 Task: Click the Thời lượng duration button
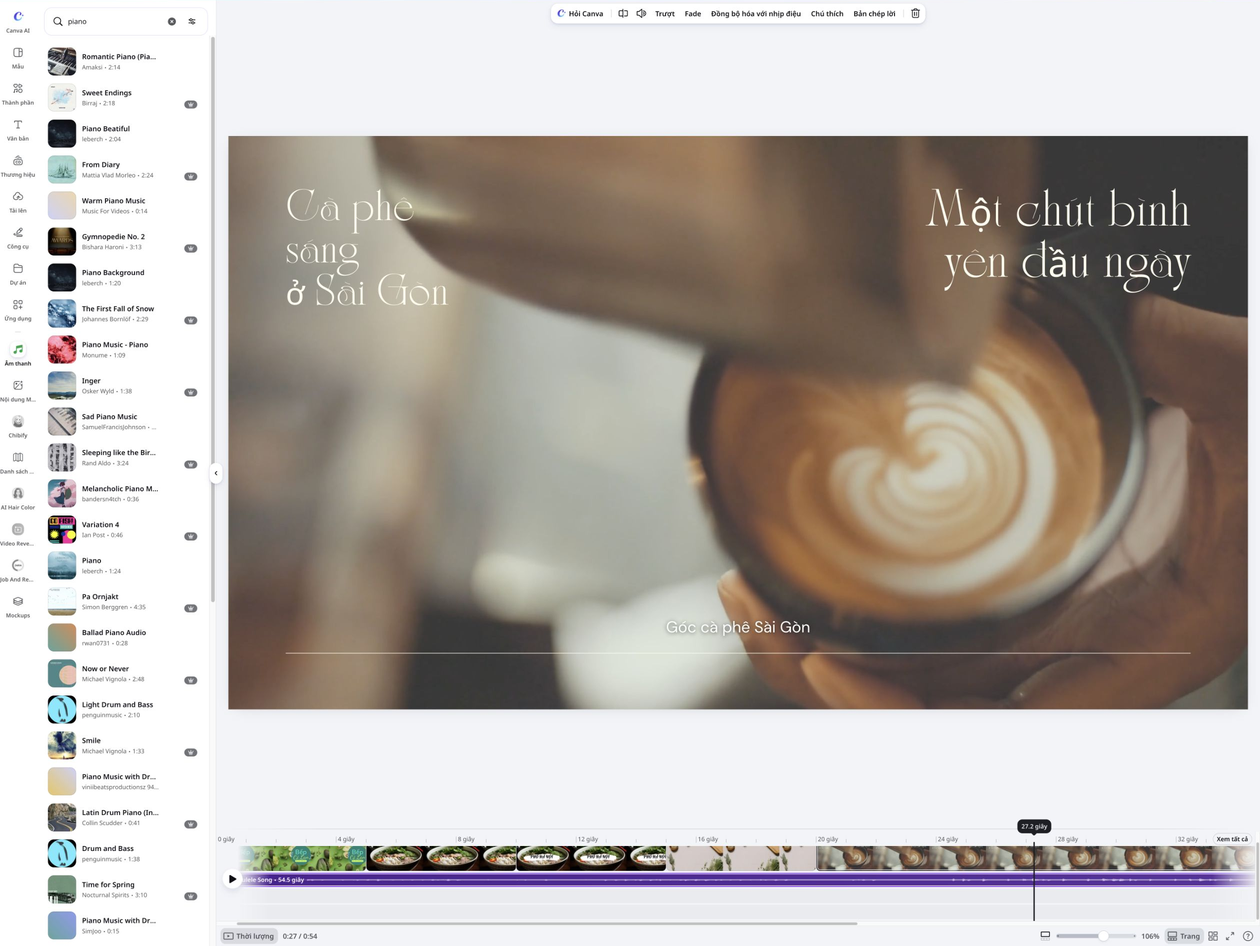coord(248,936)
